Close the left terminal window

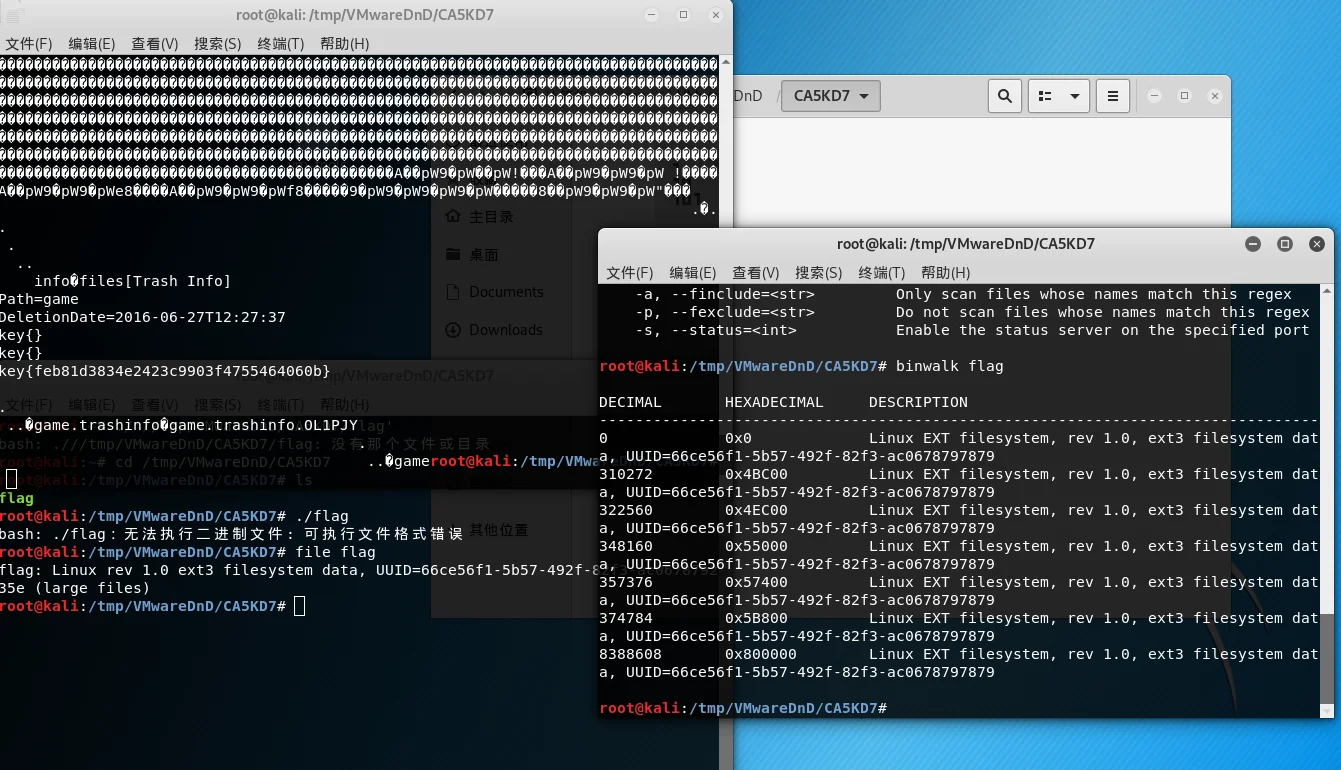coord(714,15)
